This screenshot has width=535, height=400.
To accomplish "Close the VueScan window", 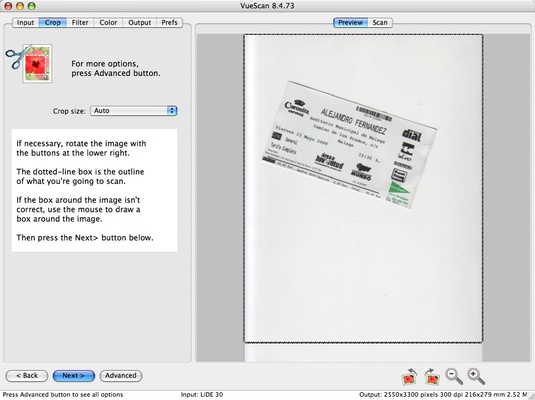I will (x=8, y=6).
